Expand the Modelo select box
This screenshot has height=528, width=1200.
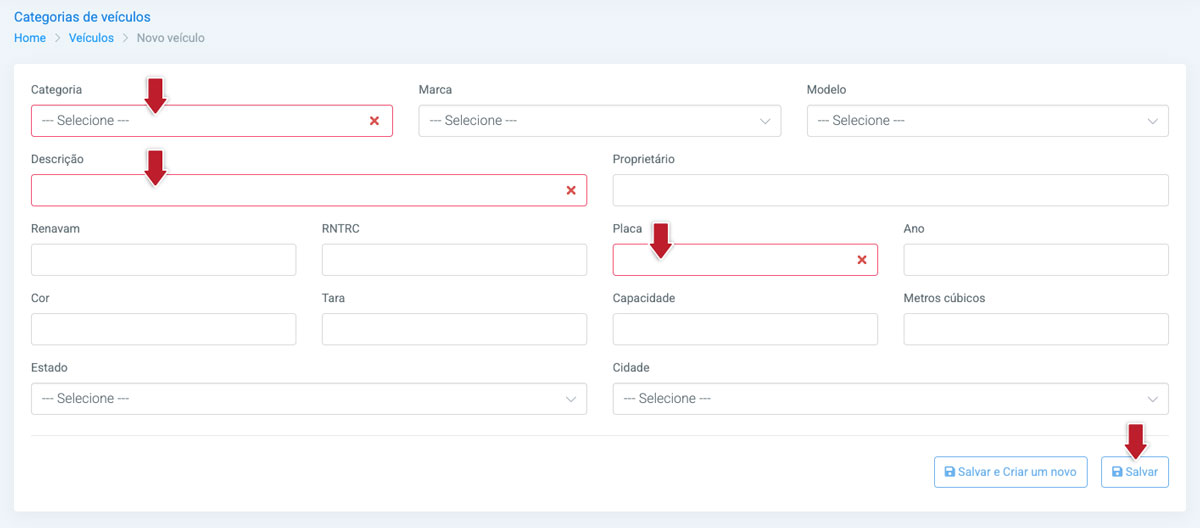click(988, 120)
